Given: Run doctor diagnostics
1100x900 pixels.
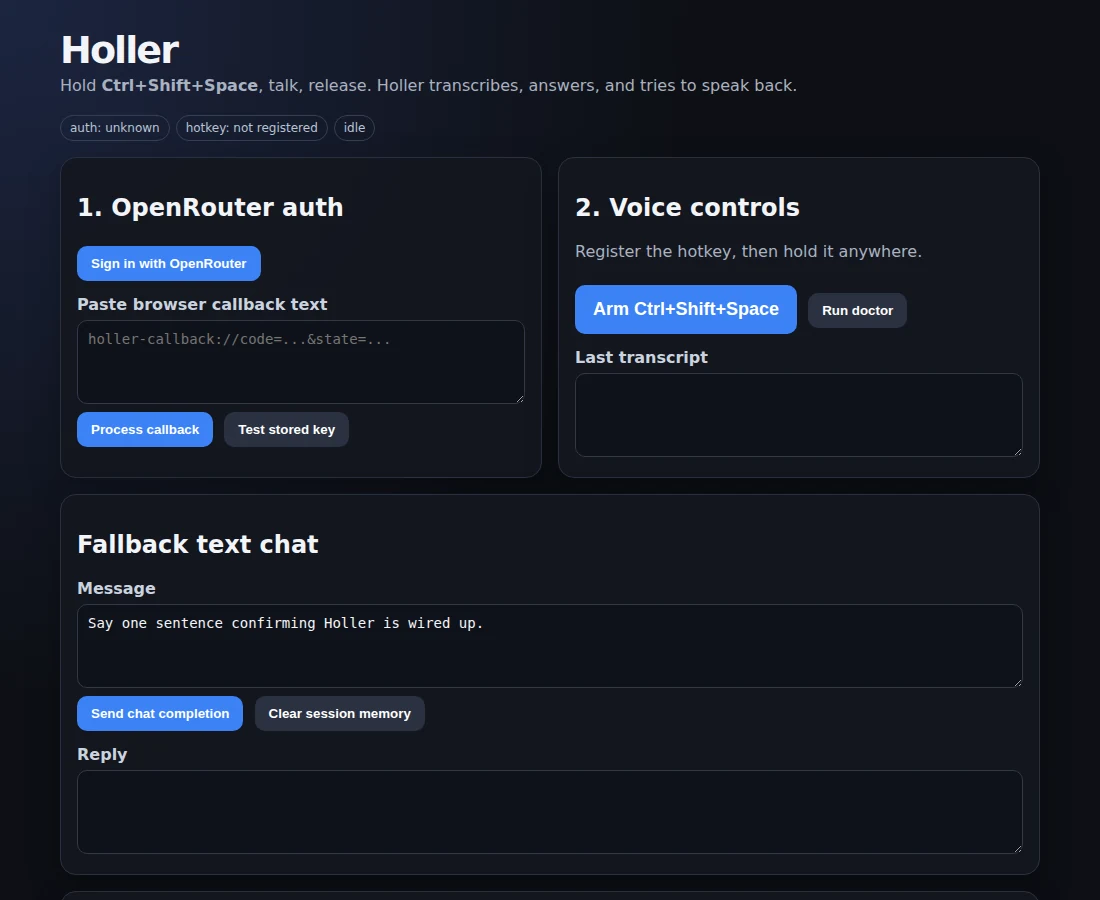Looking at the screenshot, I should (857, 310).
